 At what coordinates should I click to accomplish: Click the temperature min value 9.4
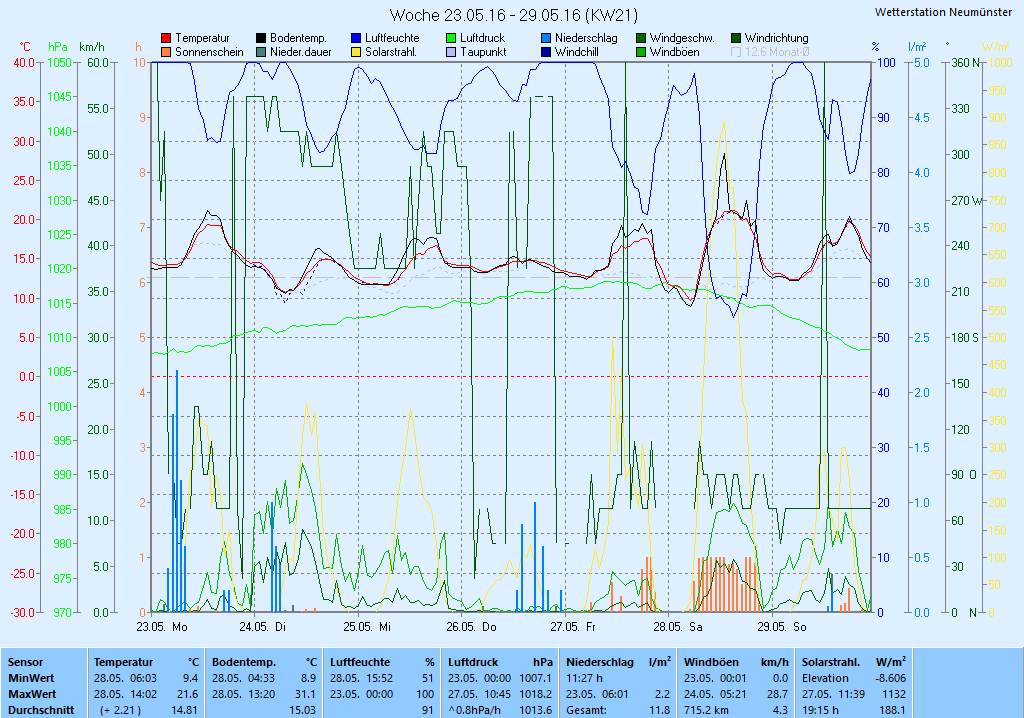click(190, 678)
